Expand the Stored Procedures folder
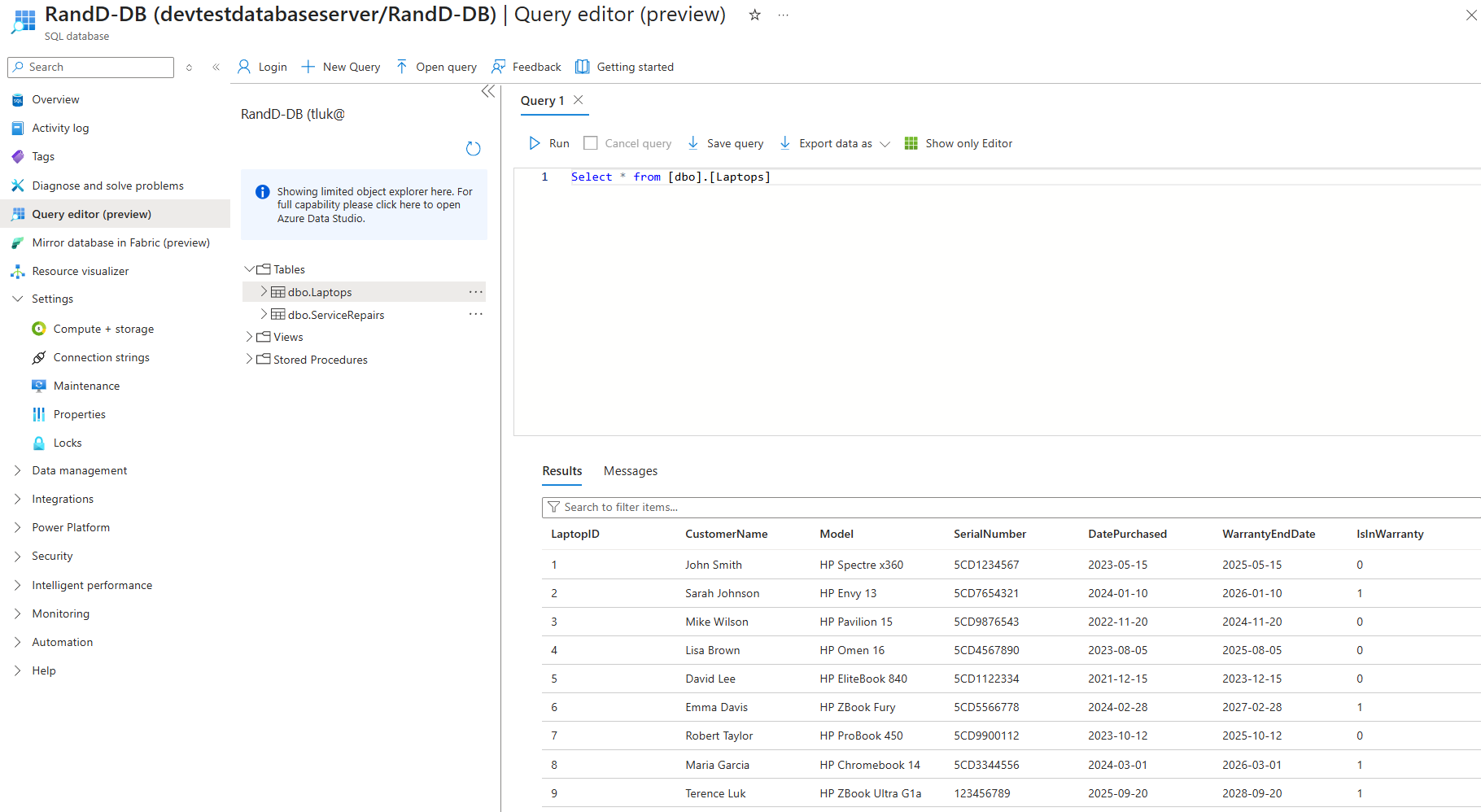Image resolution: width=1481 pixels, height=812 pixels. [x=250, y=360]
